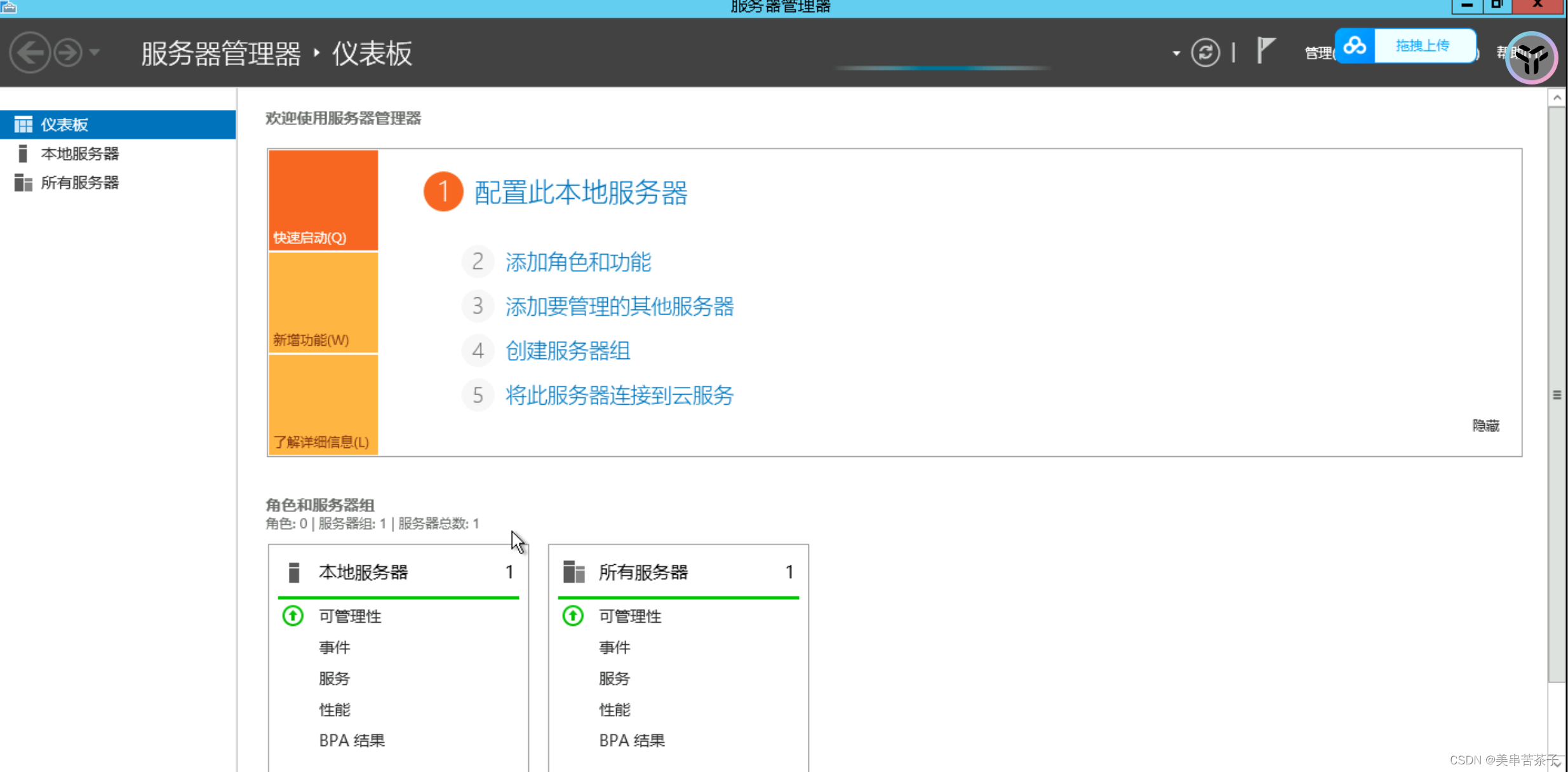Click the cloud upload icon
Image resolution: width=1568 pixels, height=772 pixels.
pos(1355,46)
